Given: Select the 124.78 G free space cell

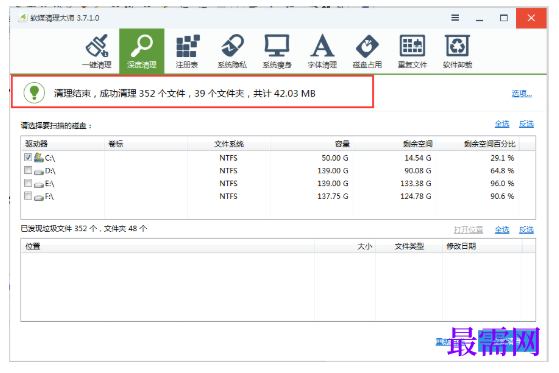Looking at the screenshot, I should 416,196.
